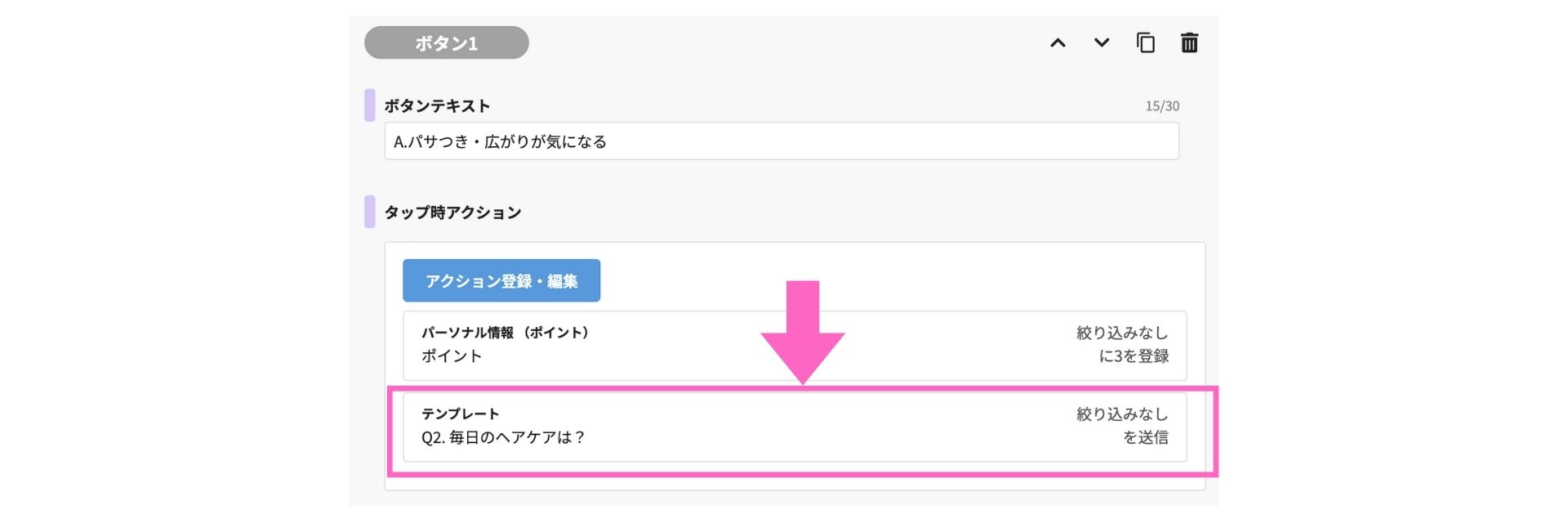
Task: Click the pink downward arrow annotation
Action: tap(803, 332)
